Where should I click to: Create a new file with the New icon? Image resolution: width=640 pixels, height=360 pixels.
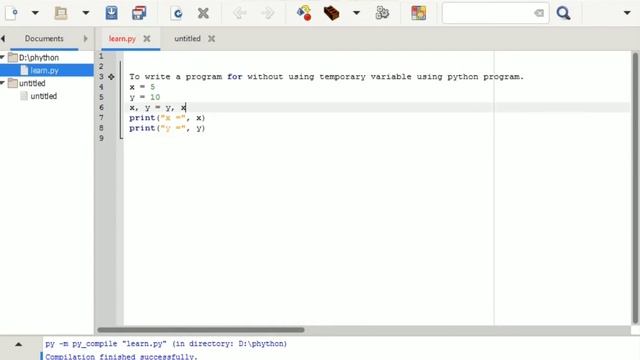(11, 13)
